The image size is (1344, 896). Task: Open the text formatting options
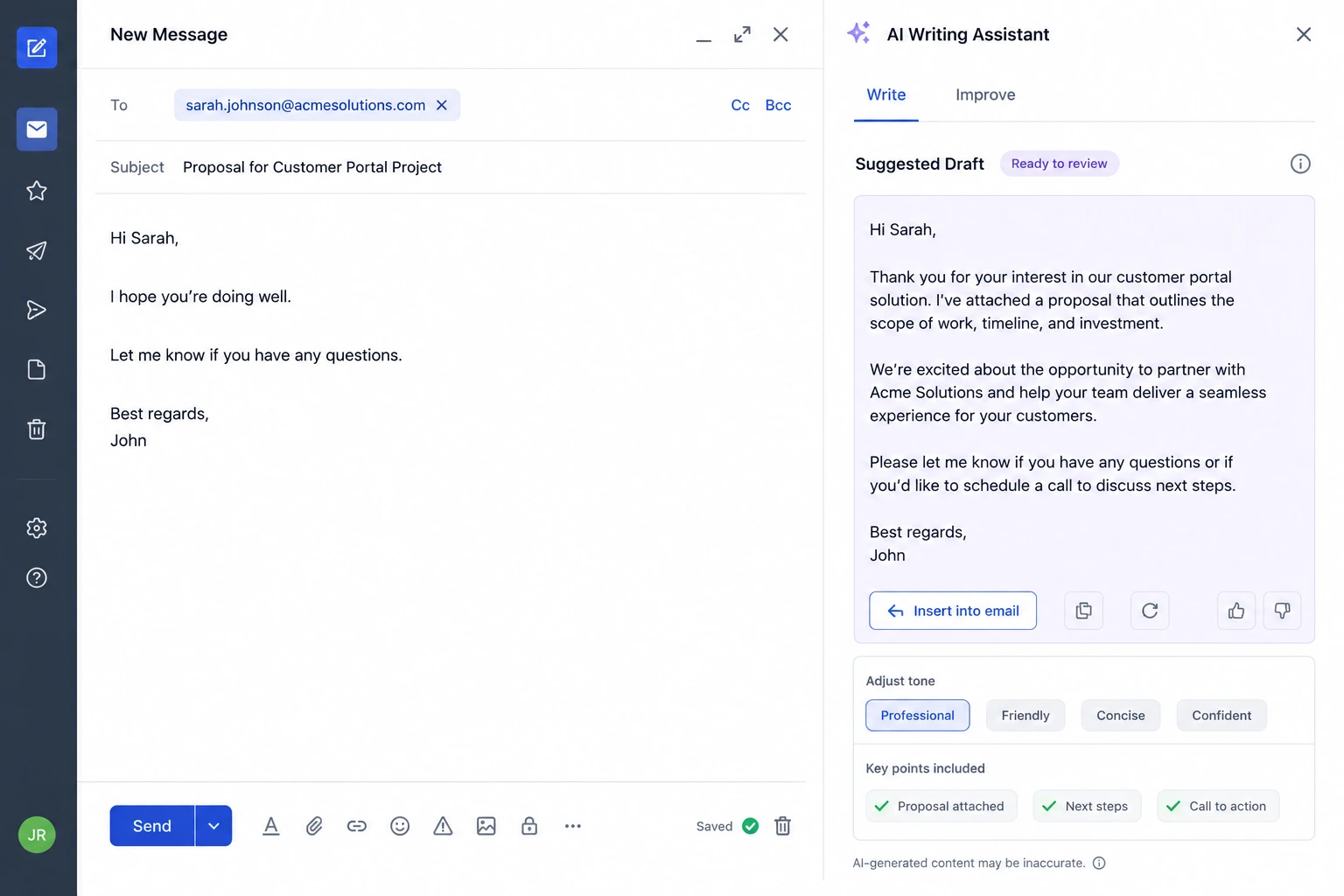pyautogui.click(x=271, y=826)
